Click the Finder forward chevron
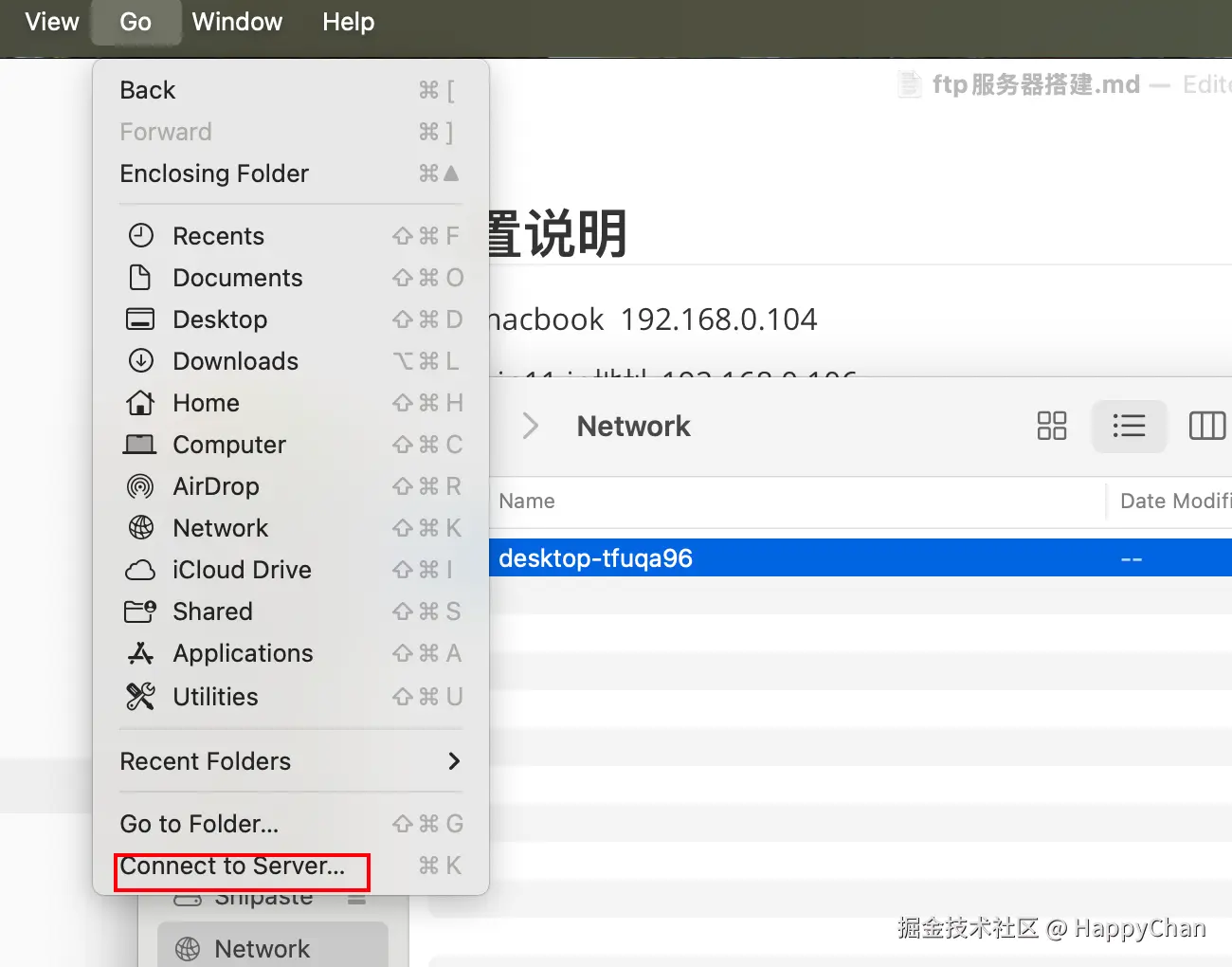This screenshot has height=967, width=1232. click(531, 426)
